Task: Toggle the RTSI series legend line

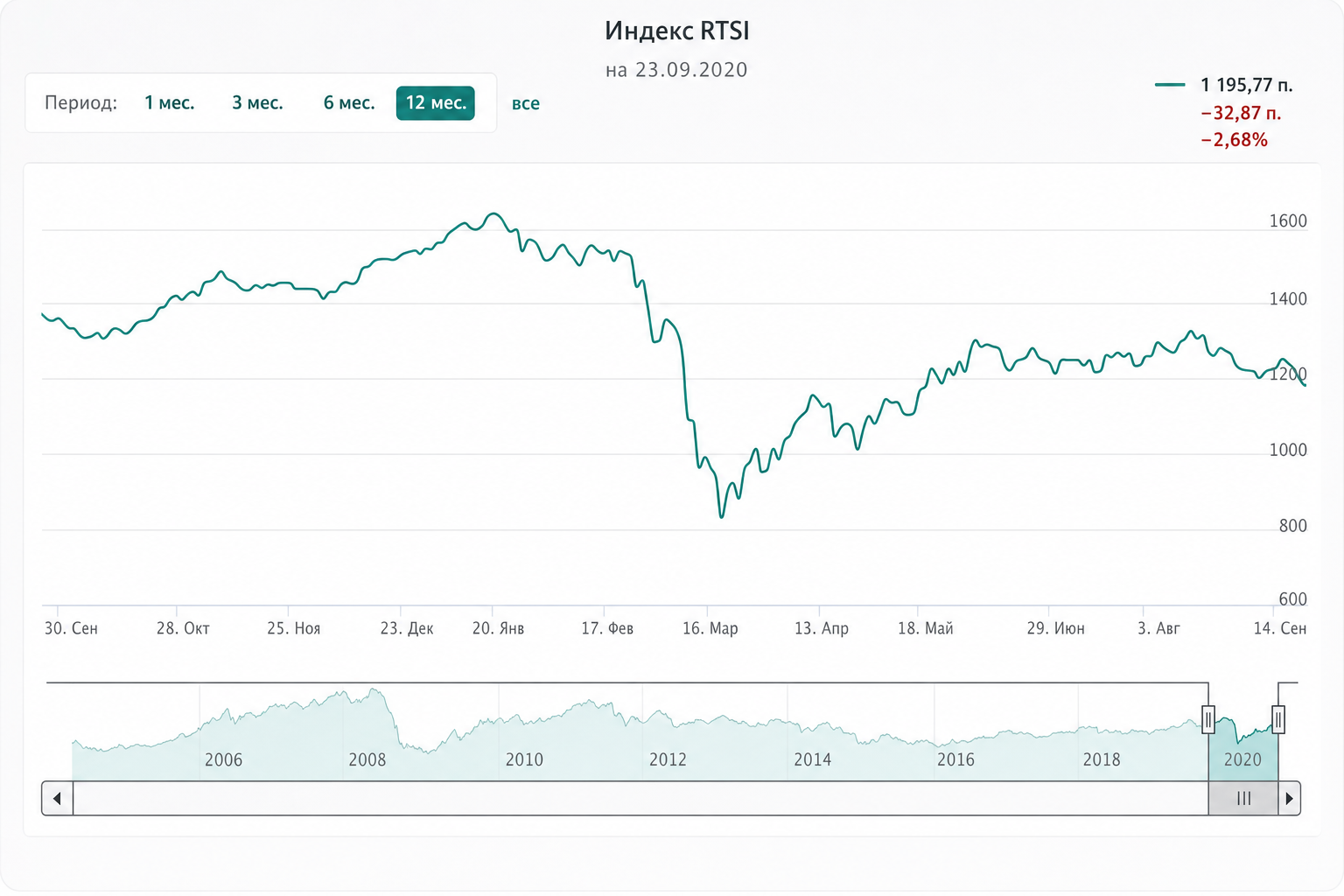Action: point(1170,85)
